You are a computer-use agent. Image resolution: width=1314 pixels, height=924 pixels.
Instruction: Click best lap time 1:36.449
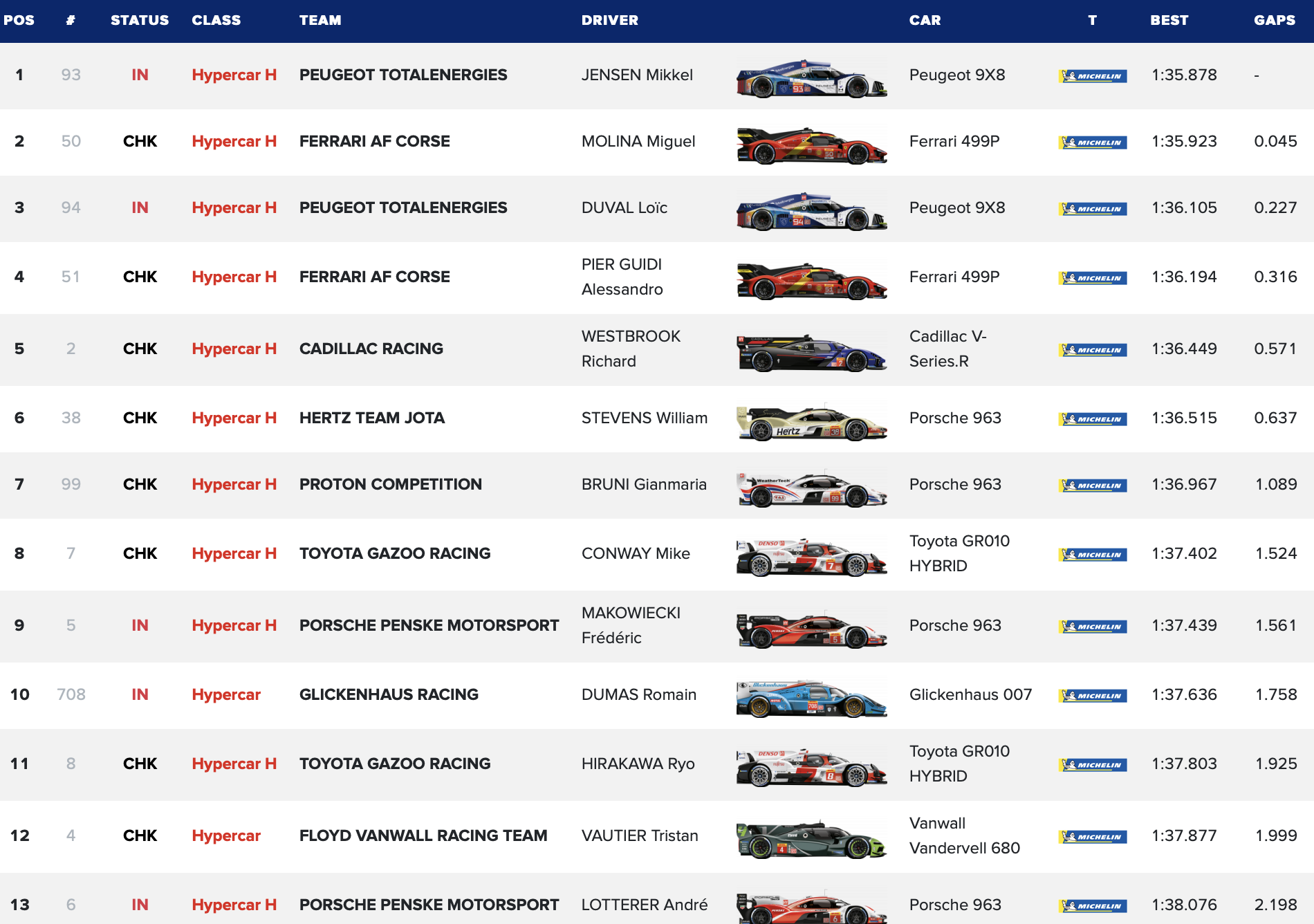click(x=1184, y=349)
